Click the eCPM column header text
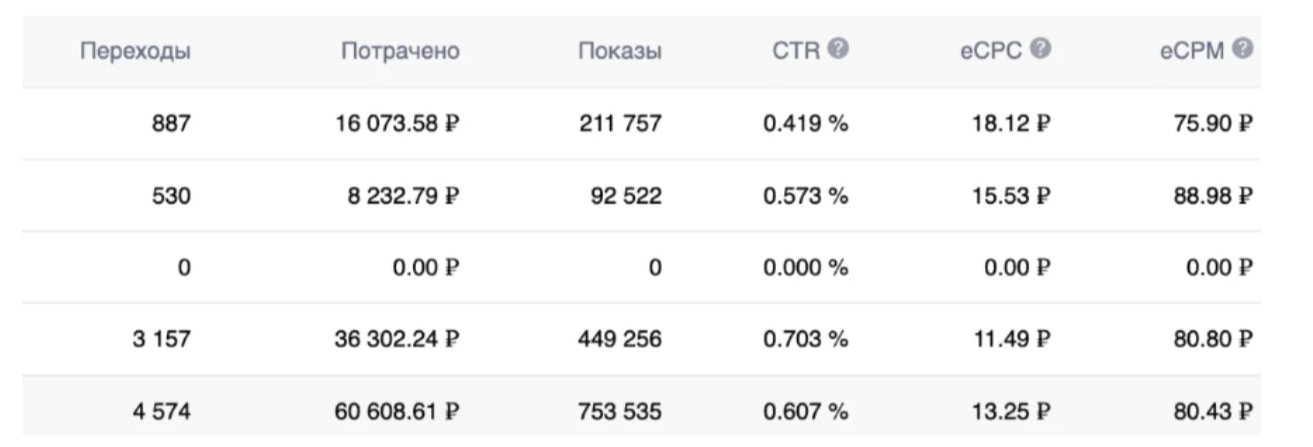Screen dimensions: 1313x447 [x=1192, y=51]
